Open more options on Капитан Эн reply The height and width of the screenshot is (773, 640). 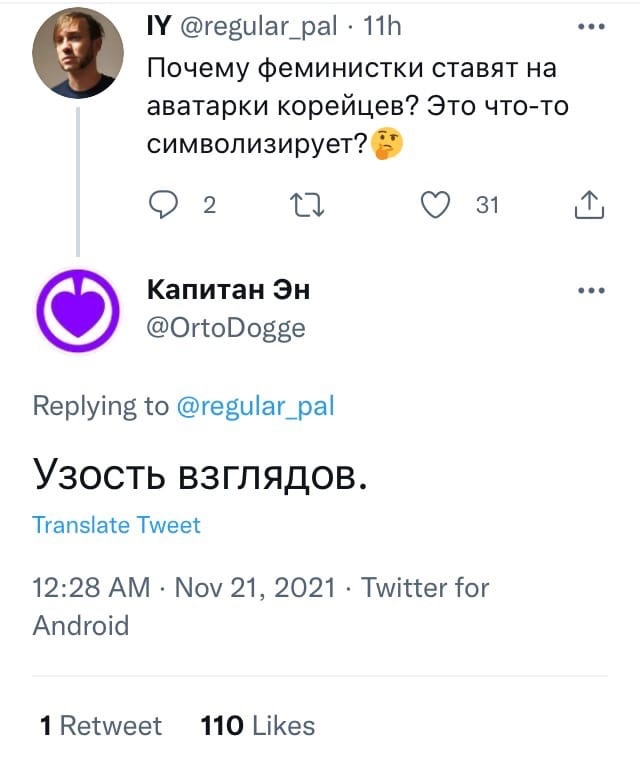[x=592, y=291]
